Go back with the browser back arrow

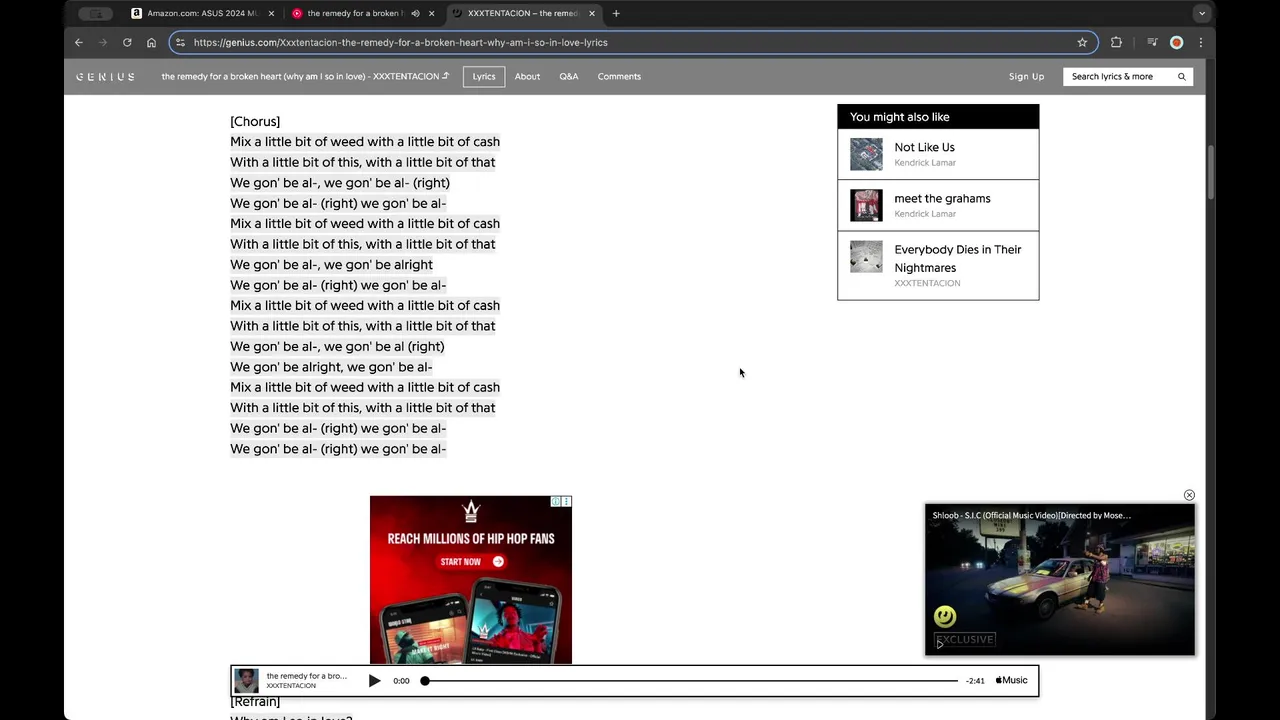click(79, 42)
